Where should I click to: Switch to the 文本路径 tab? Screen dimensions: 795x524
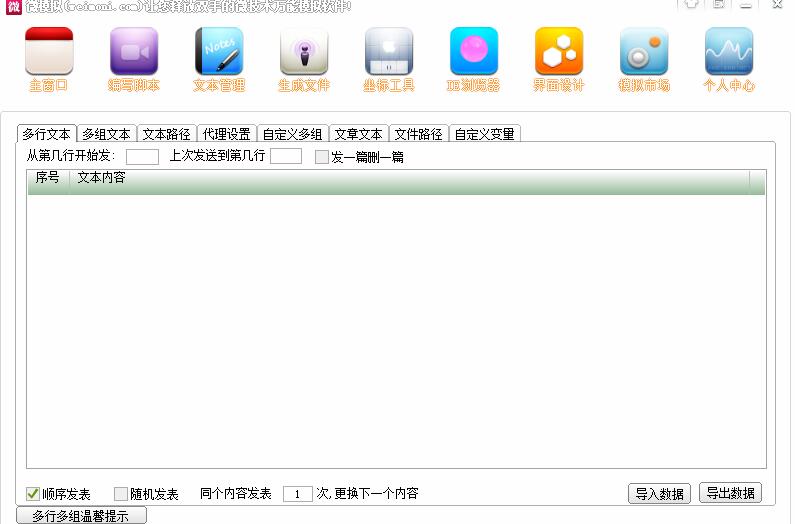166,134
